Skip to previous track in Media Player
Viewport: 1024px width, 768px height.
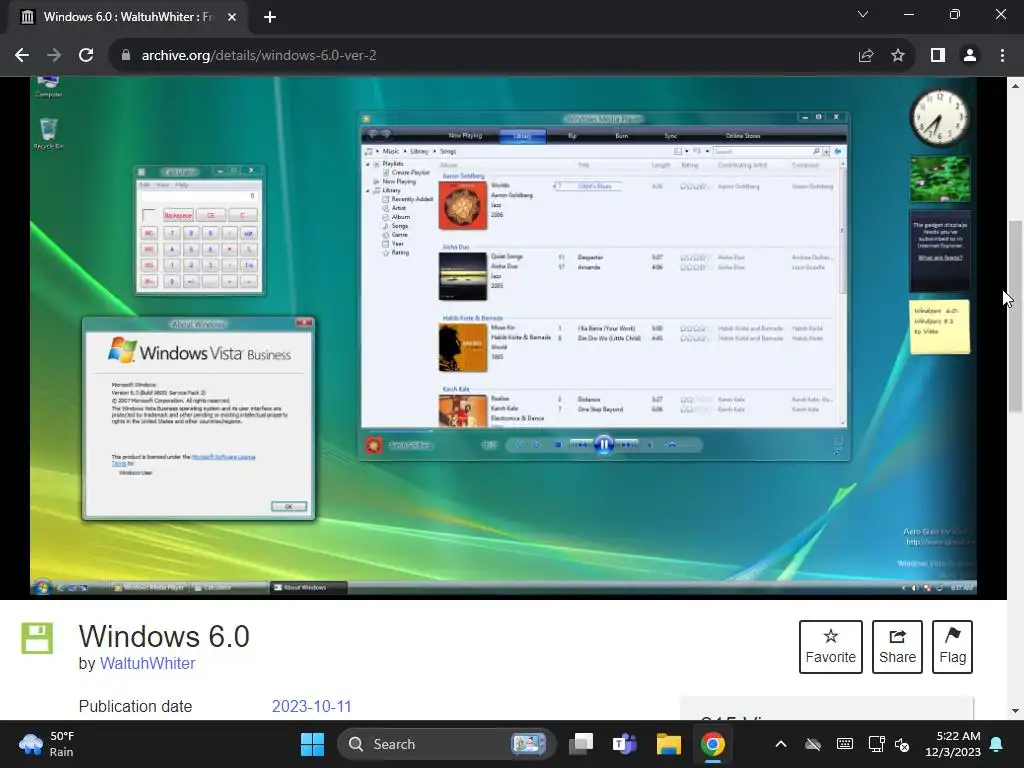[x=579, y=445]
